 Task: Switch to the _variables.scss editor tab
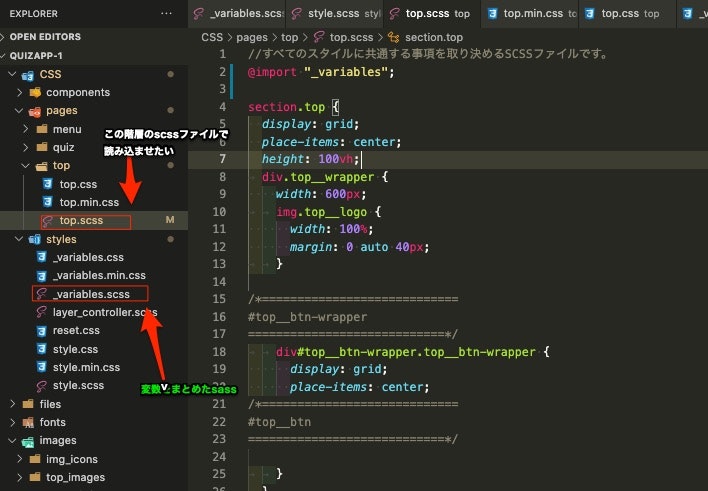pos(238,14)
